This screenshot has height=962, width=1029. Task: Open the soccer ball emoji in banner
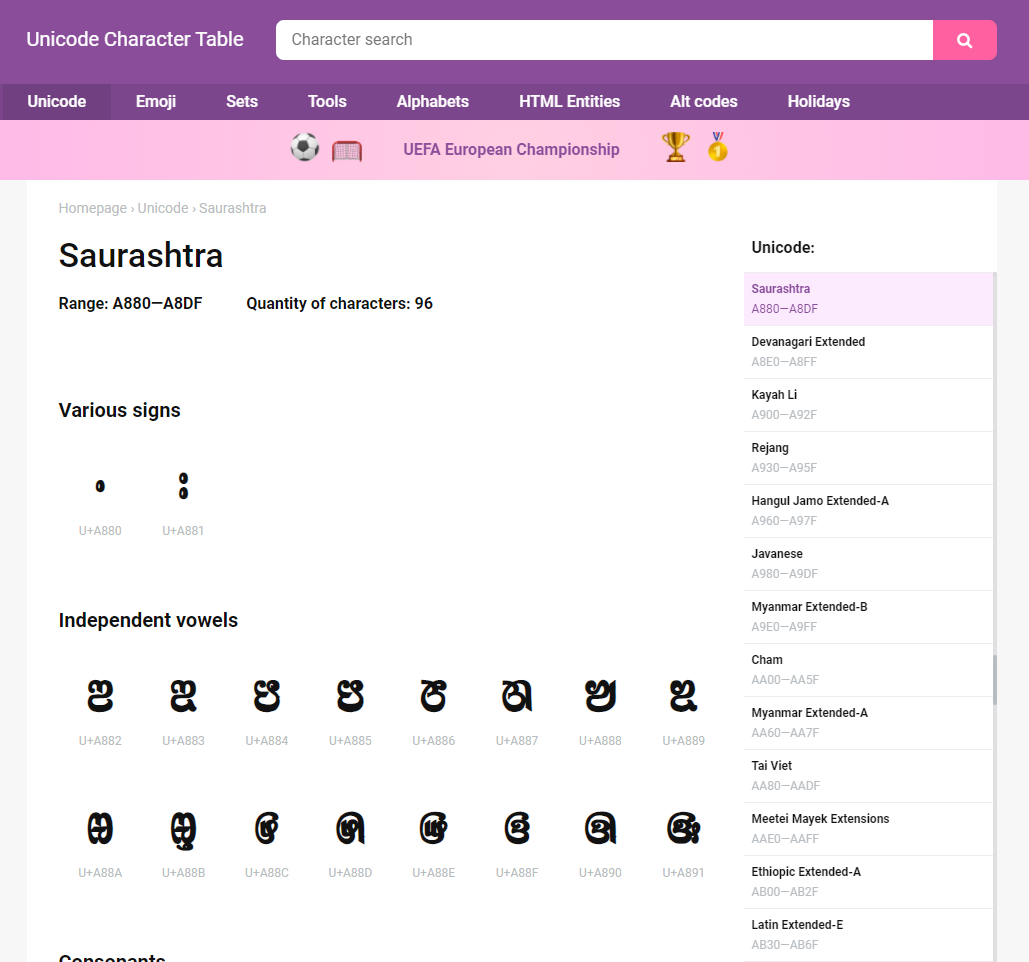[x=305, y=148]
